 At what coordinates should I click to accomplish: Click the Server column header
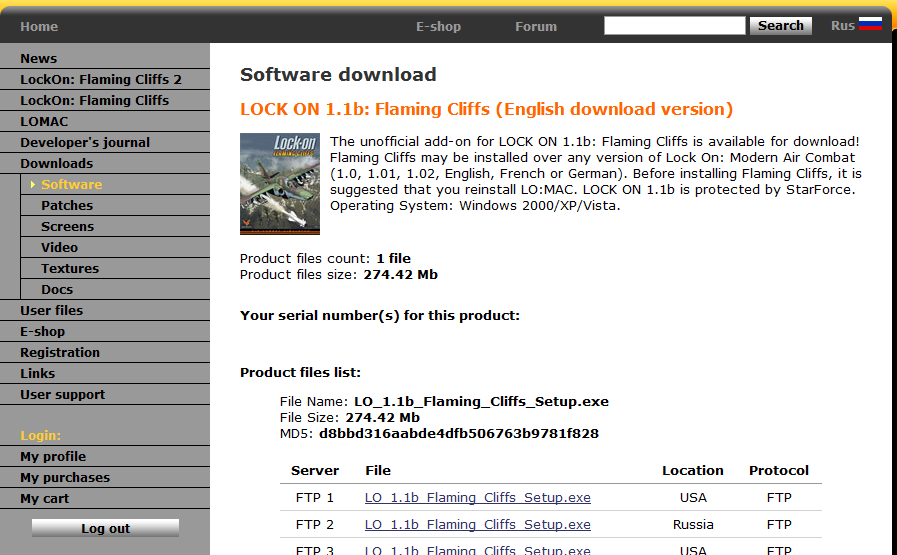315,470
